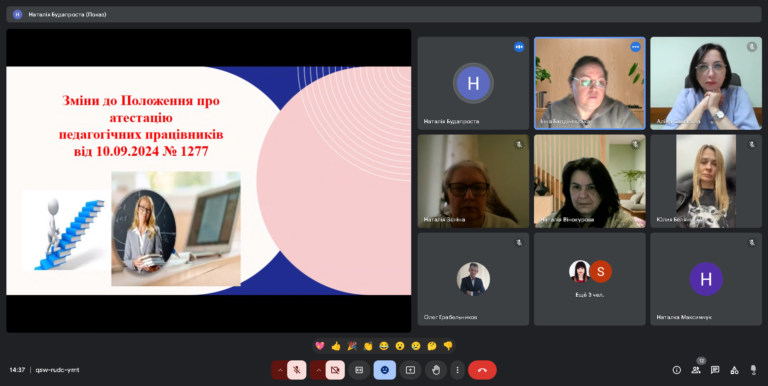Open meeting details info panel
Screen dimensions: 768x386
point(677,370)
